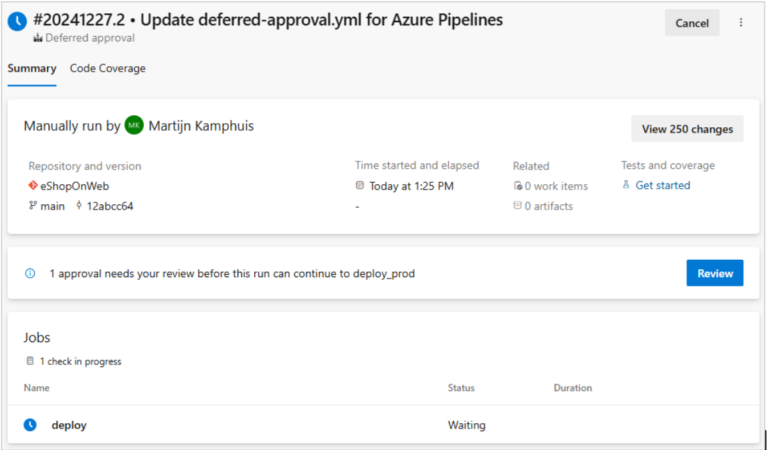Click the Status column header
768x450 pixels.
[461, 388]
